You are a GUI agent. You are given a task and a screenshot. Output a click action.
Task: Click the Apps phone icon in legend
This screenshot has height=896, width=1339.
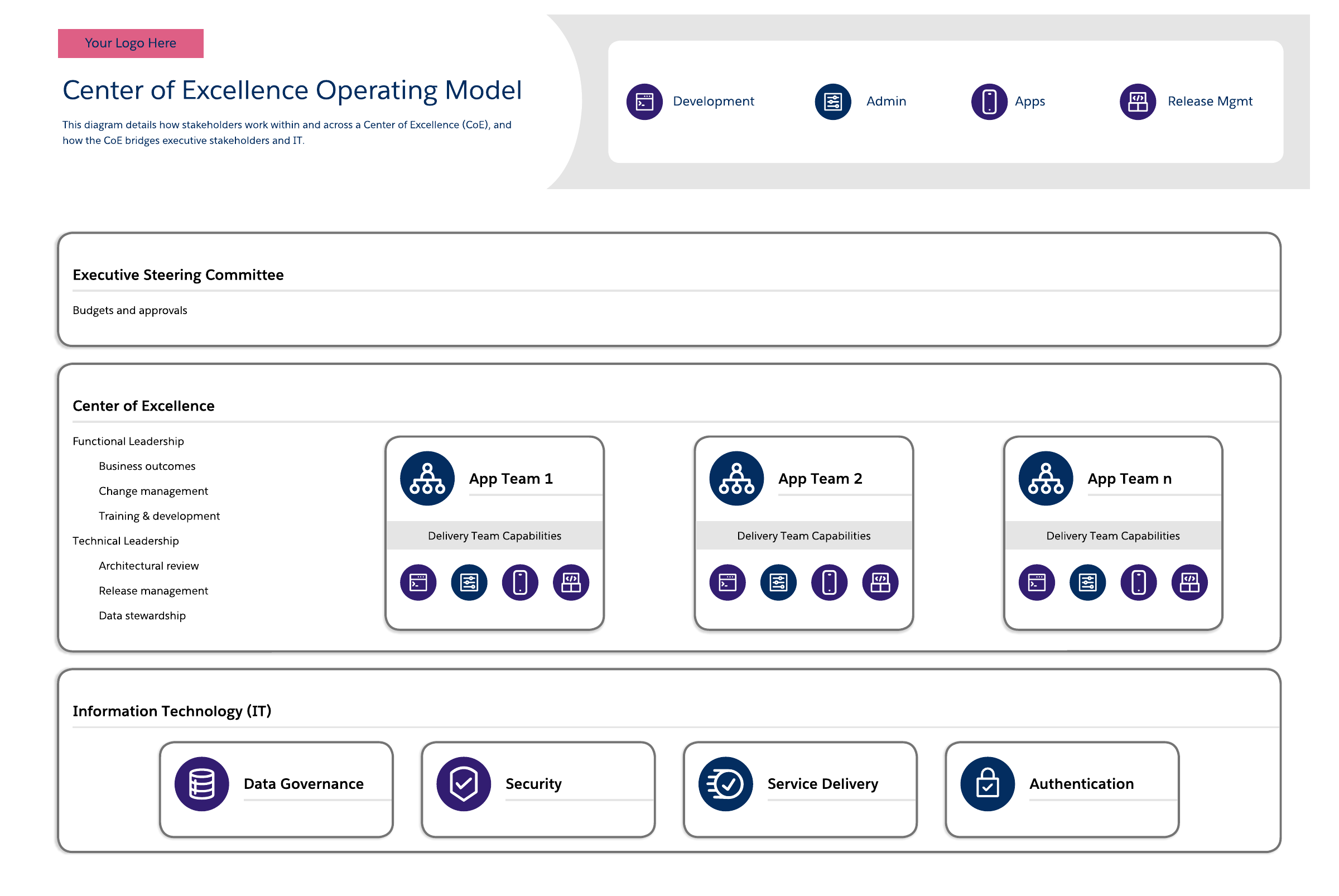click(989, 102)
